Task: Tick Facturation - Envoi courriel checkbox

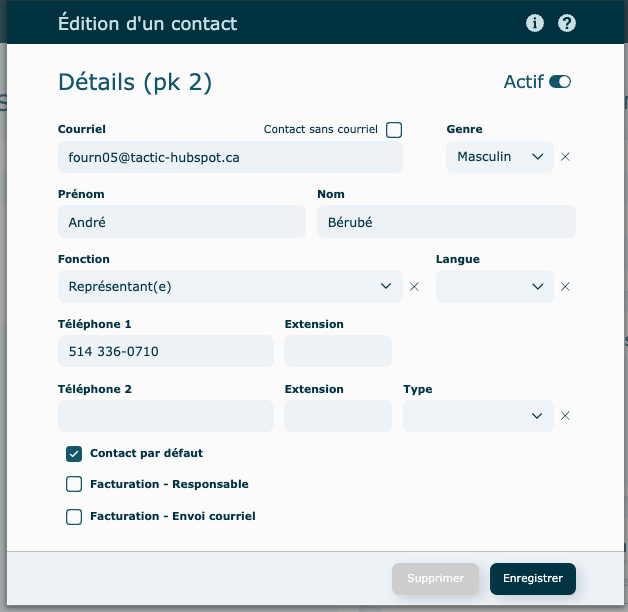Action: 74,517
